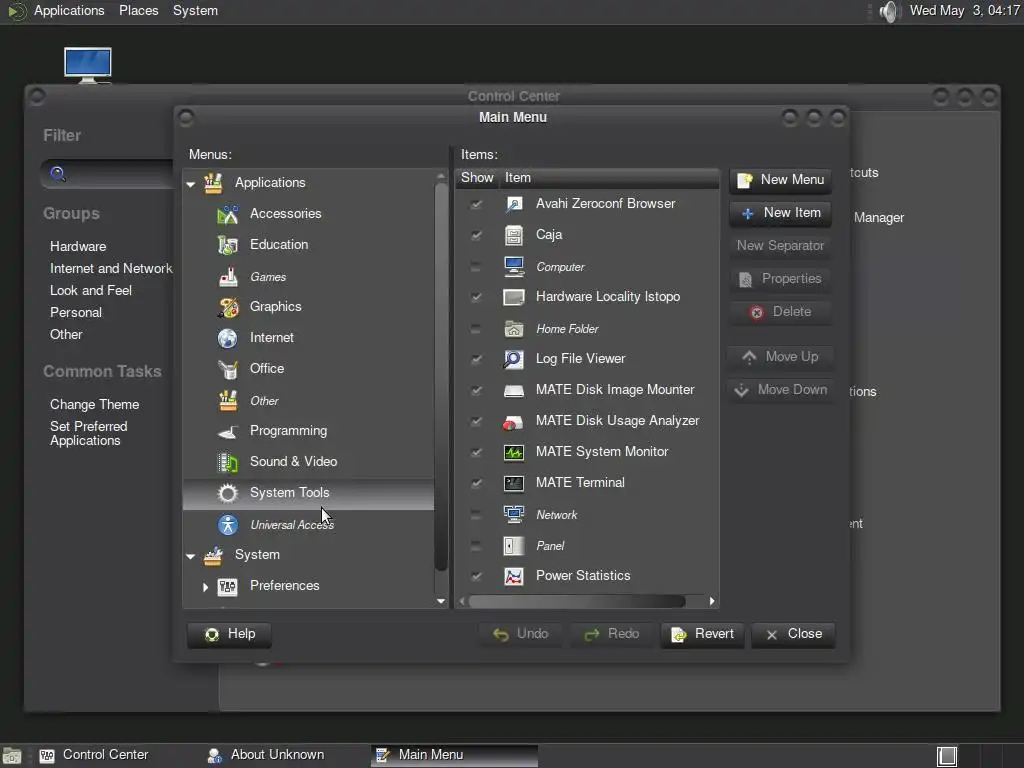The width and height of the screenshot is (1024, 768).
Task: Click the New Menu button
Action: pyautogui.click(x=780, y=180)
